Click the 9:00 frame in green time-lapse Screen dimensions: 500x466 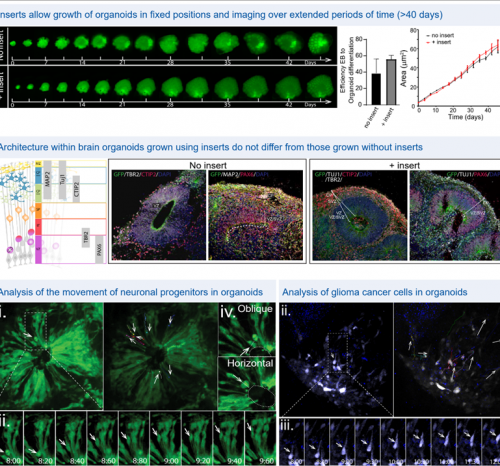(165, 438)
